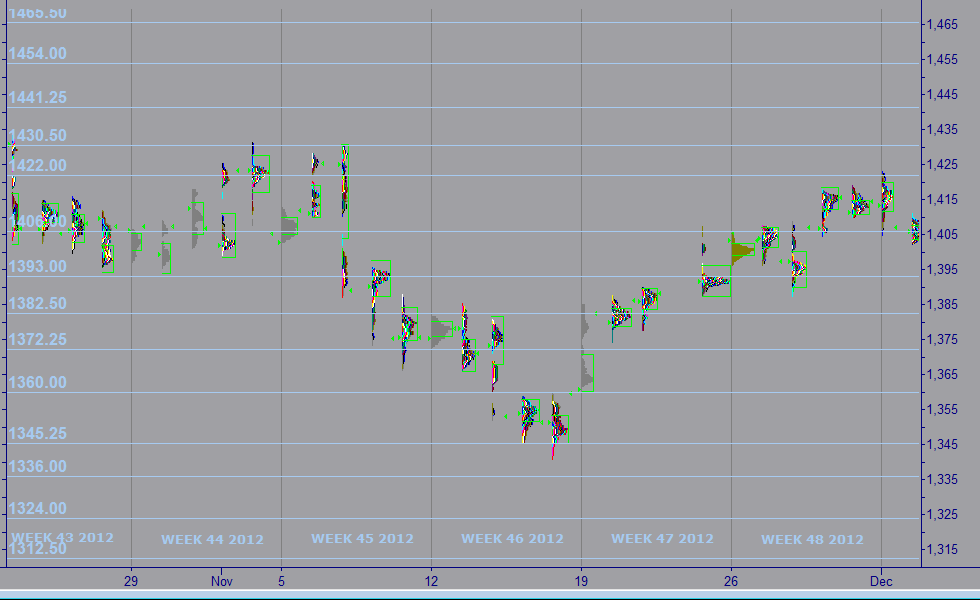Click the WEEK 43 2012 label
This screenshot has height=600, width=980.
(x=62, y=537)
